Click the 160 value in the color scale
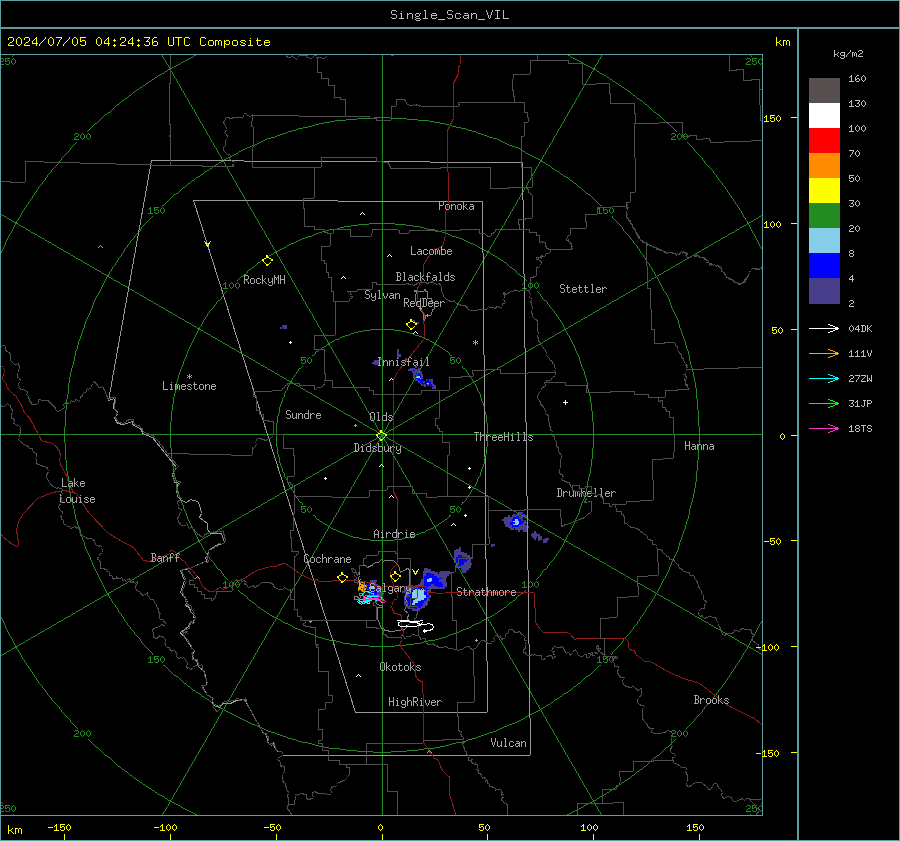Screen dimensions: 900x841 pyautogui.click(x=857, y=79)
